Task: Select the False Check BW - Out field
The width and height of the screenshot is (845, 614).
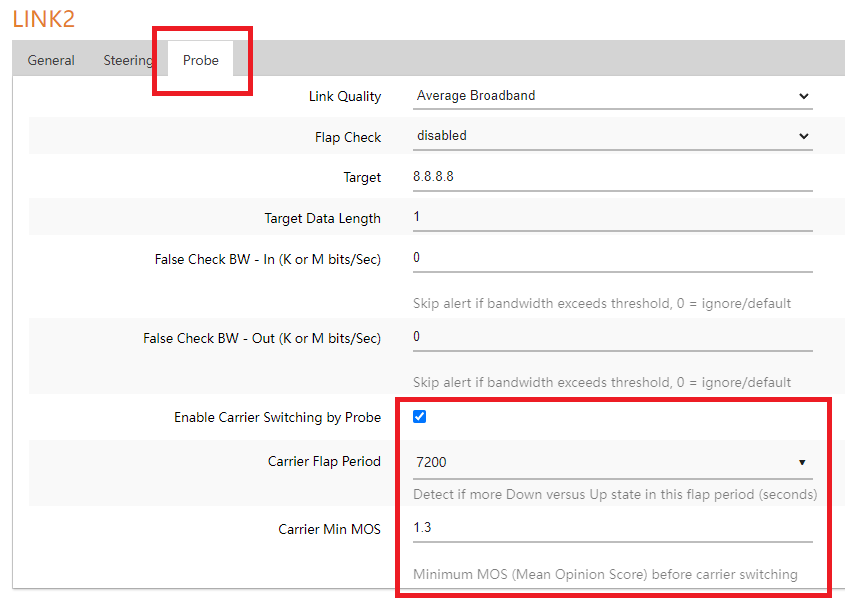Action: 612,337
